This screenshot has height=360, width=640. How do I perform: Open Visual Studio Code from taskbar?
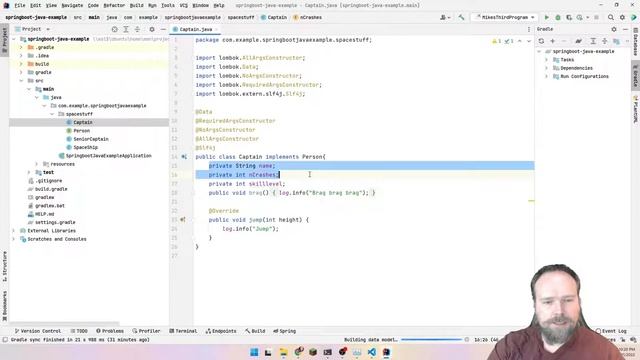(371, 352)
